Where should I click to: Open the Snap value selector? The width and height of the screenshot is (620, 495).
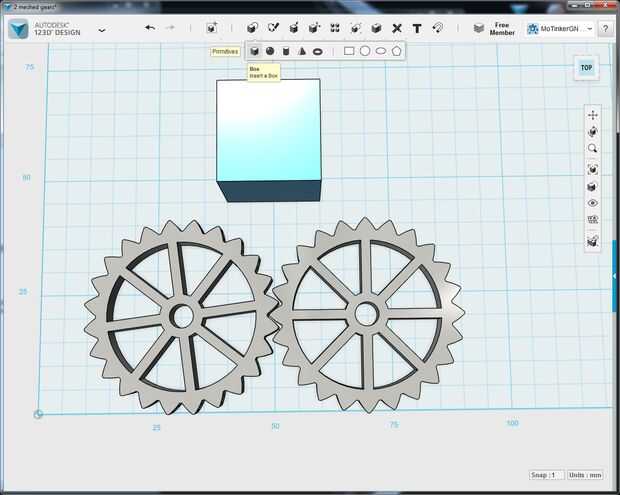(547, 475)
